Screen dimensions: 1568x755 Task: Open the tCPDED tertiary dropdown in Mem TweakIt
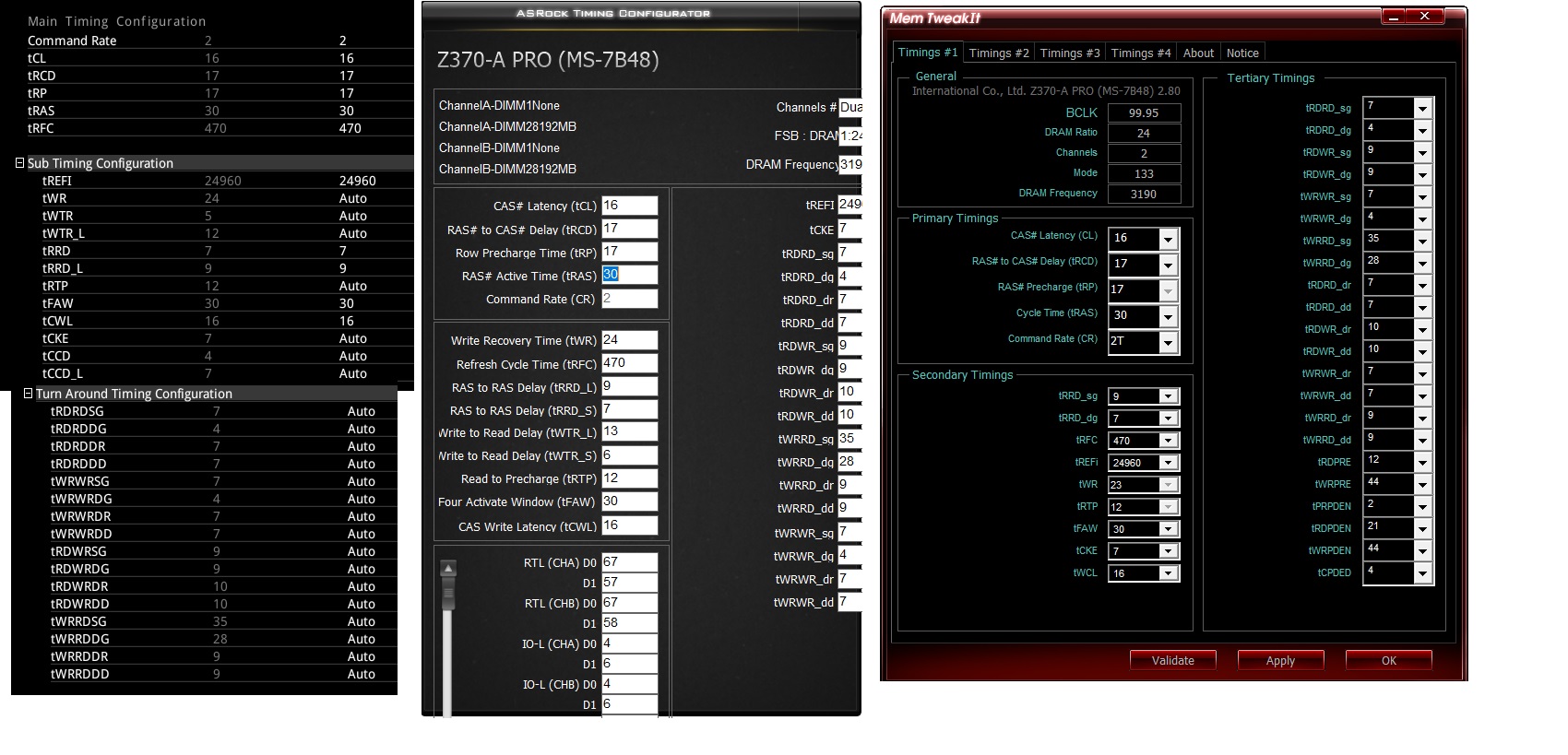[1422, 572]
